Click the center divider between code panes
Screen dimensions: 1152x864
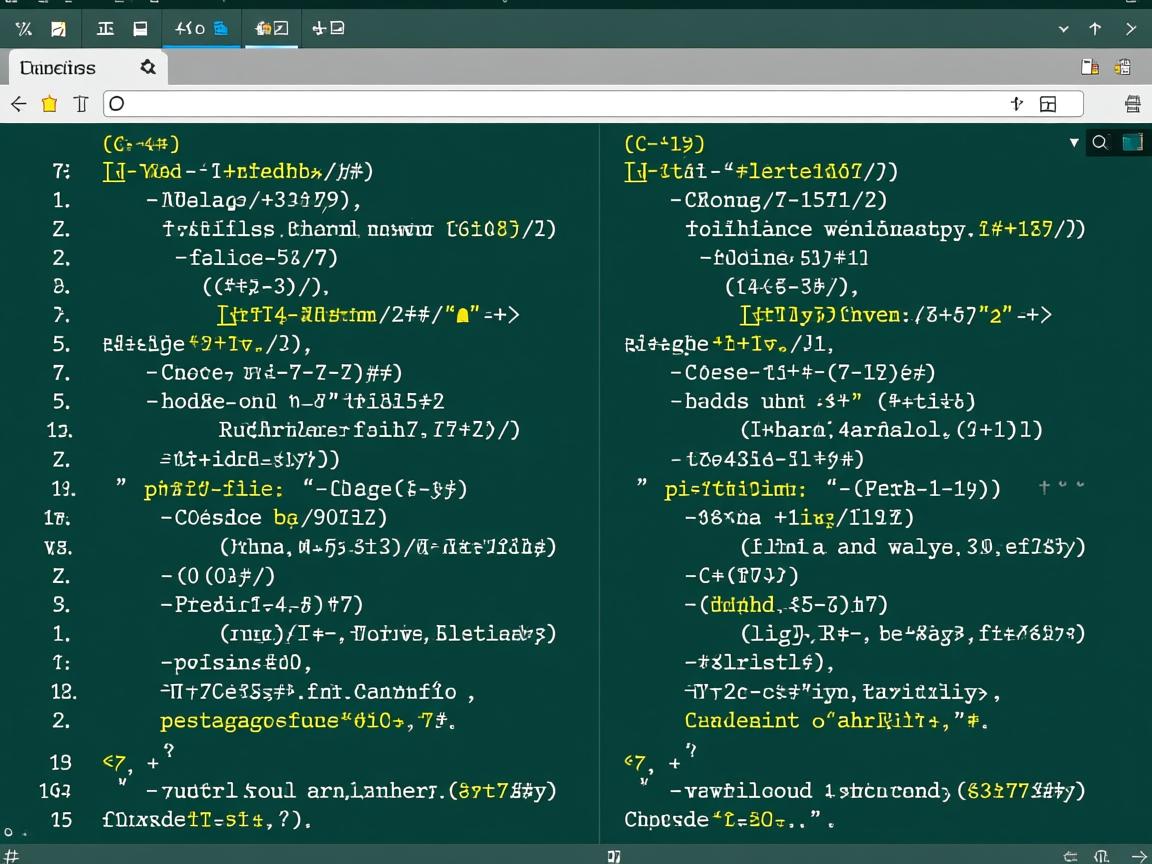click(598, 480)
